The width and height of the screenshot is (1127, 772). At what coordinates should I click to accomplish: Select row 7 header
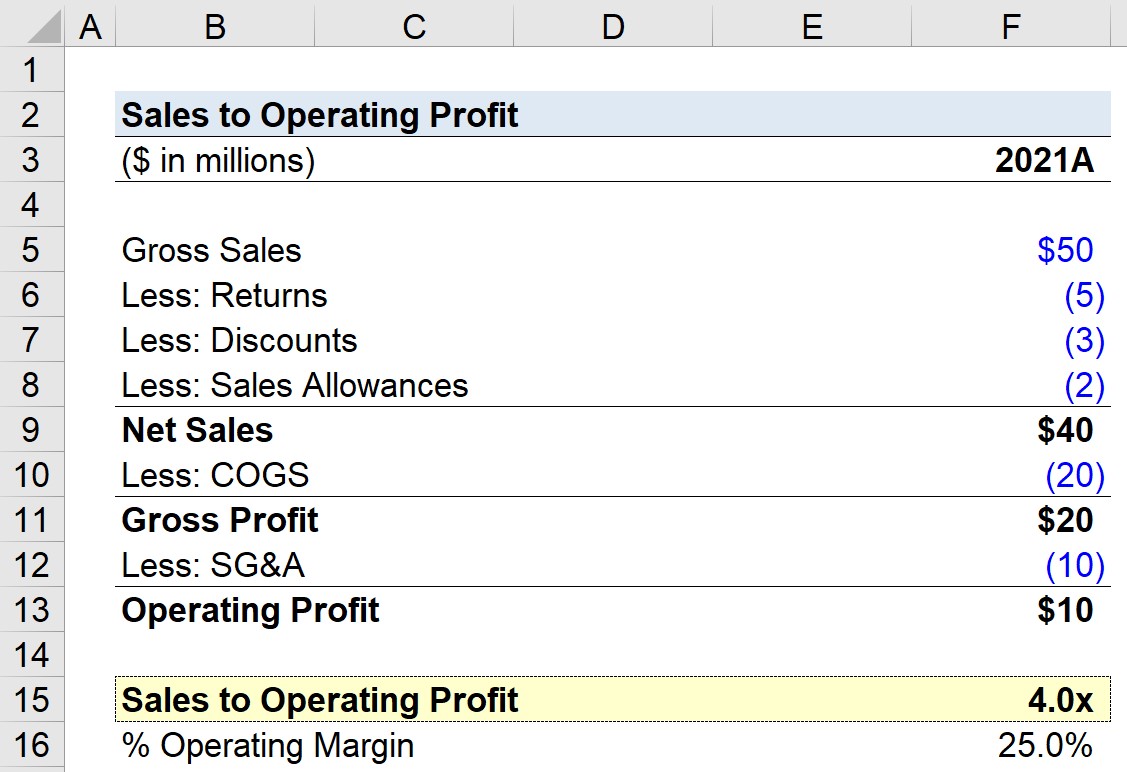tap(32, 339)
